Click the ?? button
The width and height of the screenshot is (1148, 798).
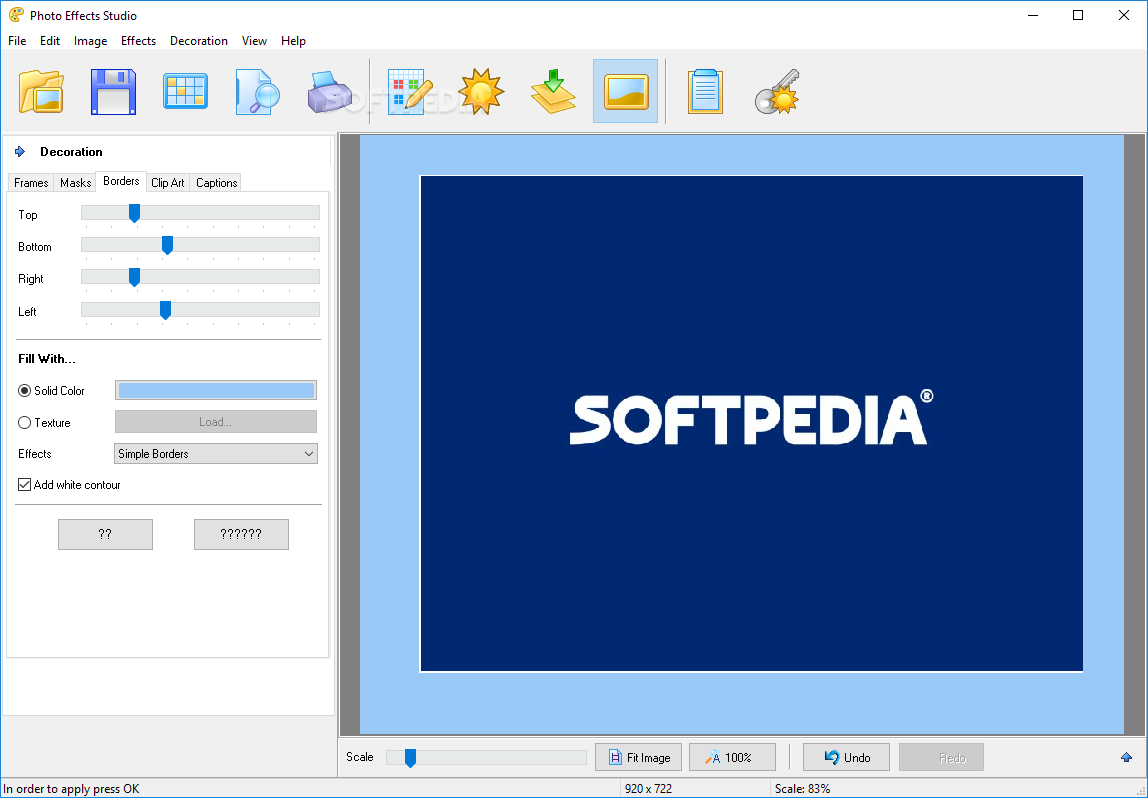click(x=105, y=534)
